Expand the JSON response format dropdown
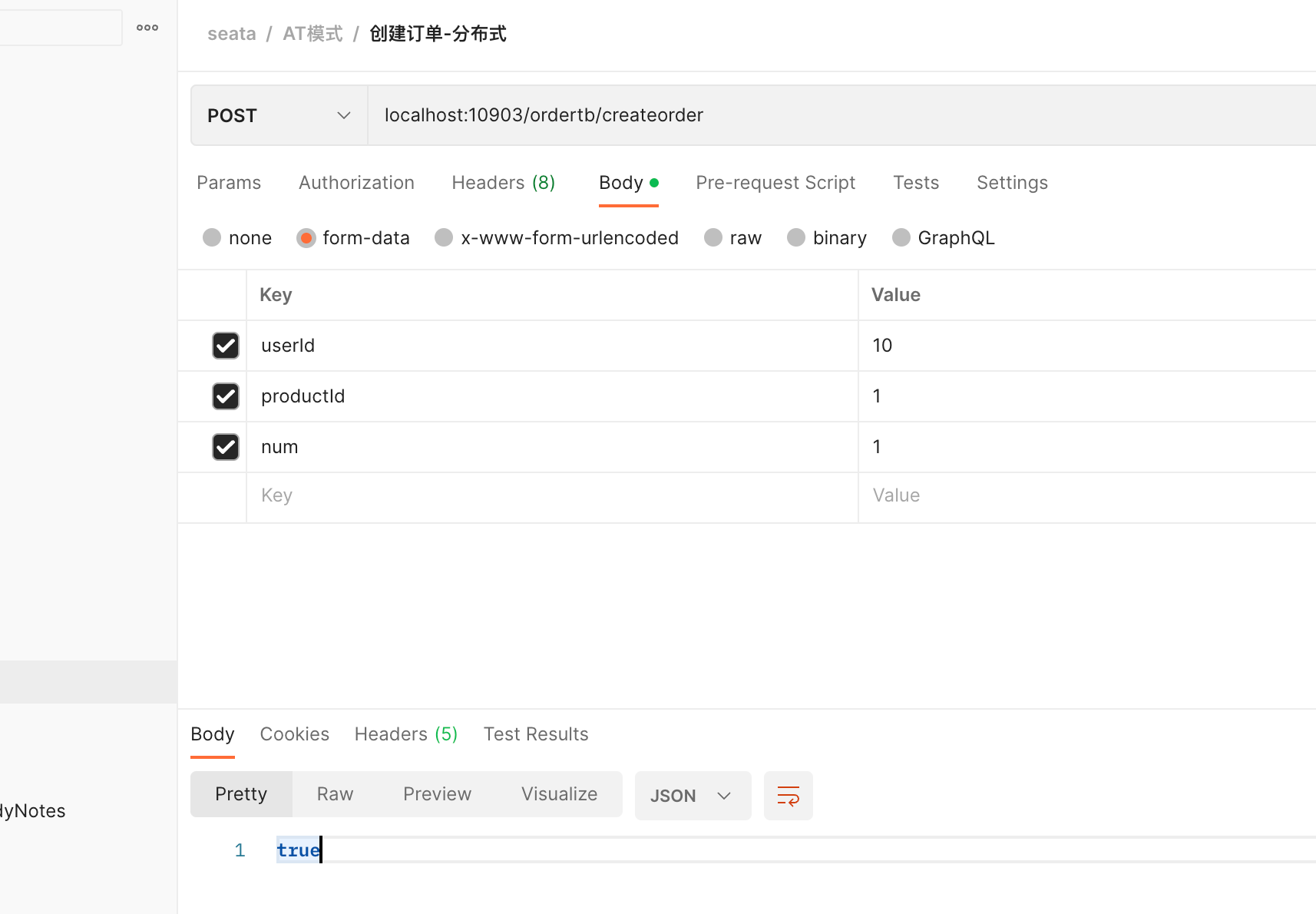This screenshot has width=1316, height=914. (x=692, y=796)
